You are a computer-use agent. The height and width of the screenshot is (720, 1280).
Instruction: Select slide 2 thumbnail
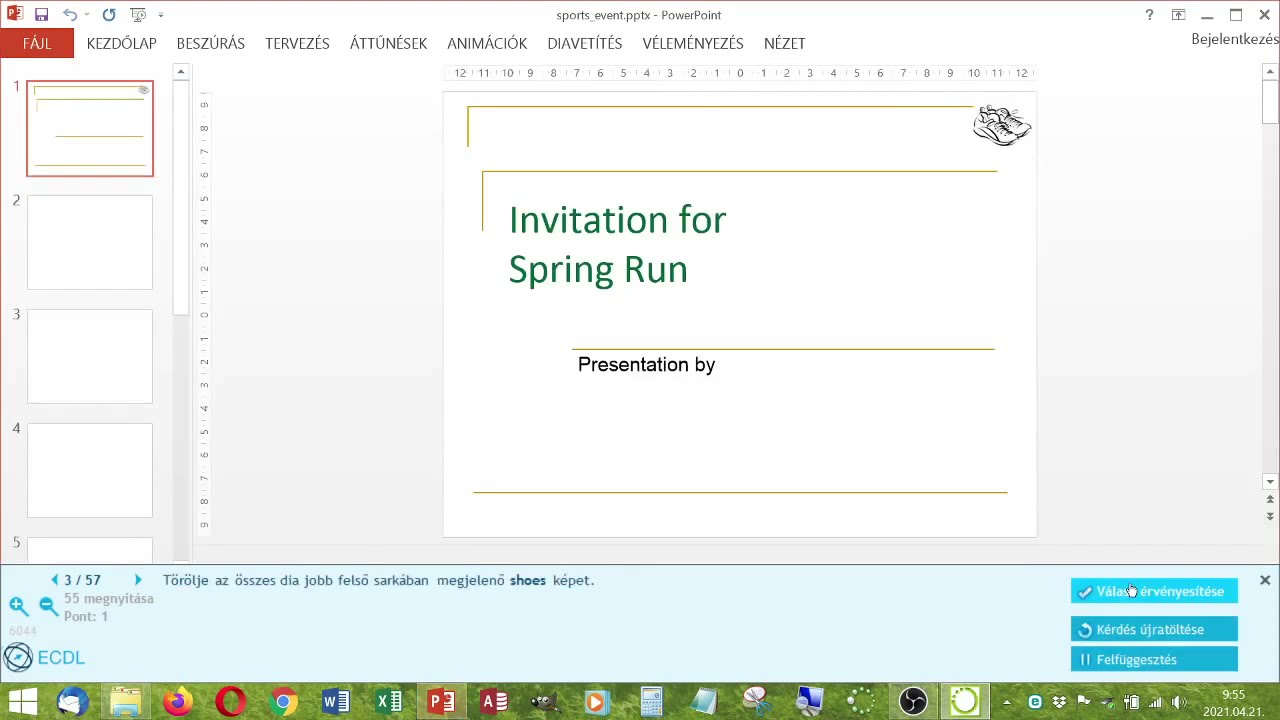tap(90, 242)
